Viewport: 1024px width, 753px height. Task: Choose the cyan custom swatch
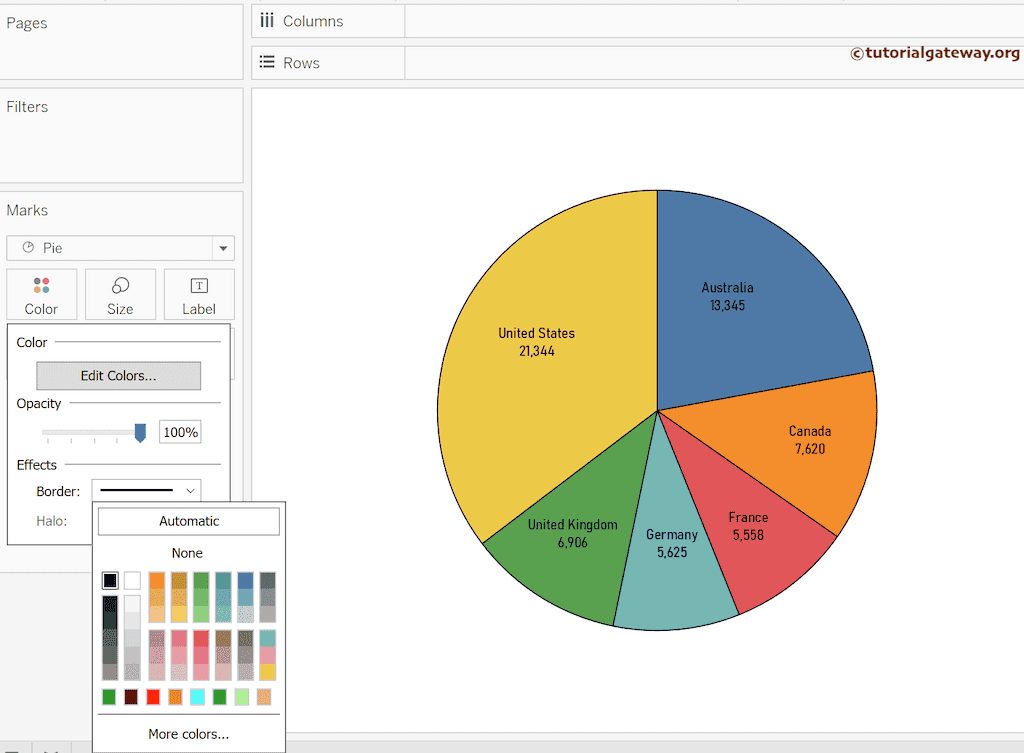pyautogui.click(x=197, y=697)
